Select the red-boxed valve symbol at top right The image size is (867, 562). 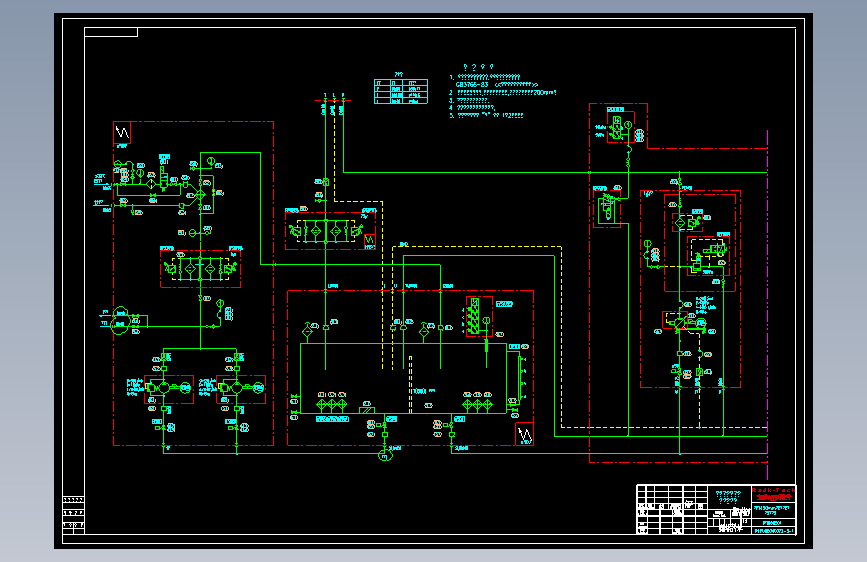tap(620, 127)
